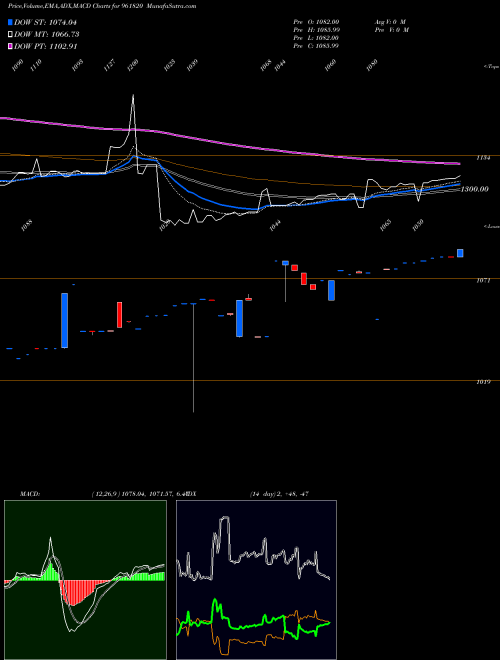Click the 1184 axis label

tap(483, 158)
